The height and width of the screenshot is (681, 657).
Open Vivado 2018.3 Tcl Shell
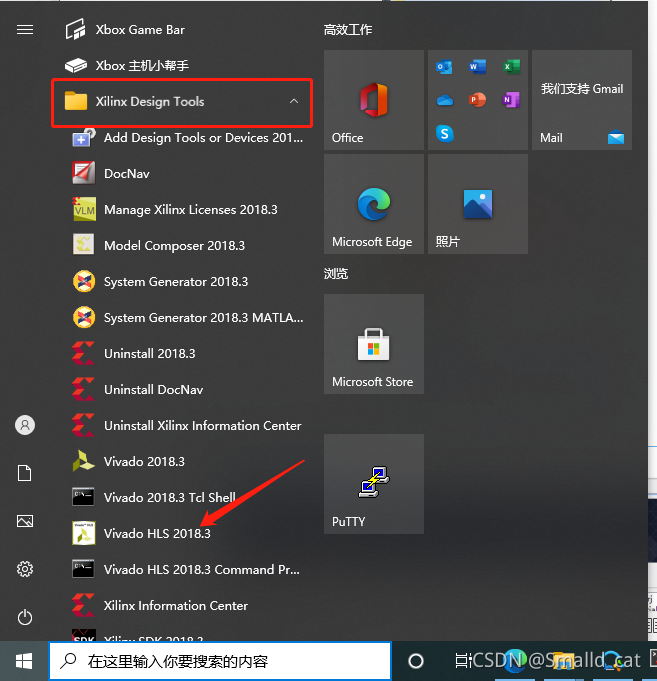182,497
